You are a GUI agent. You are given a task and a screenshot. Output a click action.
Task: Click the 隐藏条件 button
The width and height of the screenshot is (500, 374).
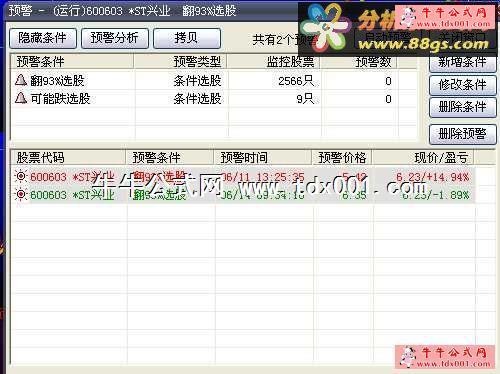[43, 38]
